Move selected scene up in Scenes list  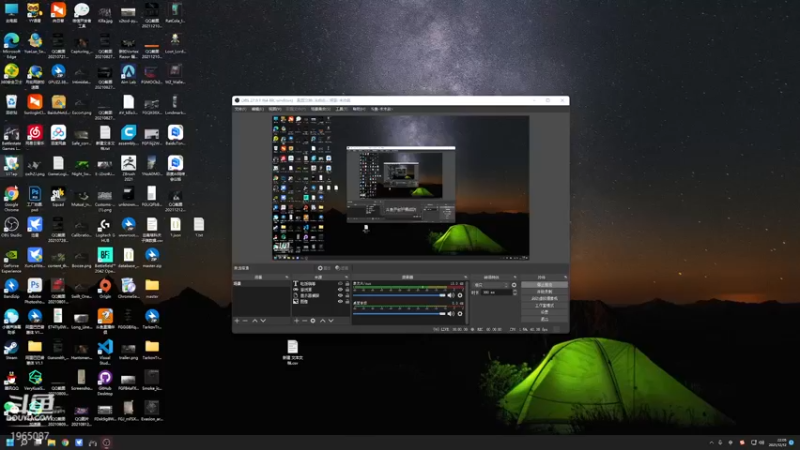(x=255, y=320)
